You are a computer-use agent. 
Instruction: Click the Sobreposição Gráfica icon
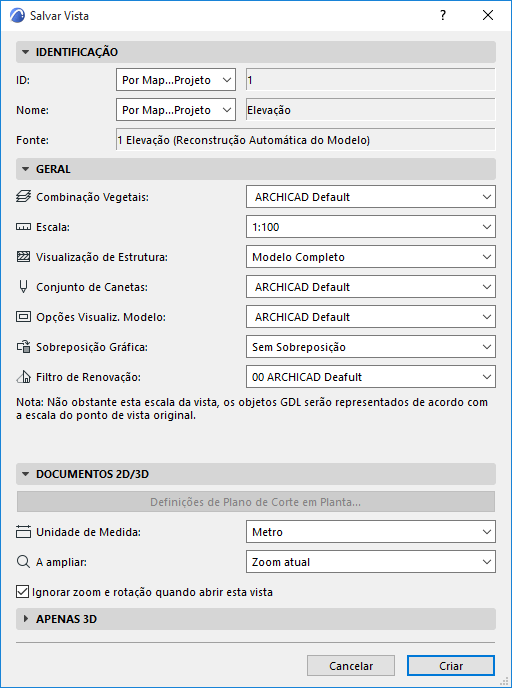23,347
